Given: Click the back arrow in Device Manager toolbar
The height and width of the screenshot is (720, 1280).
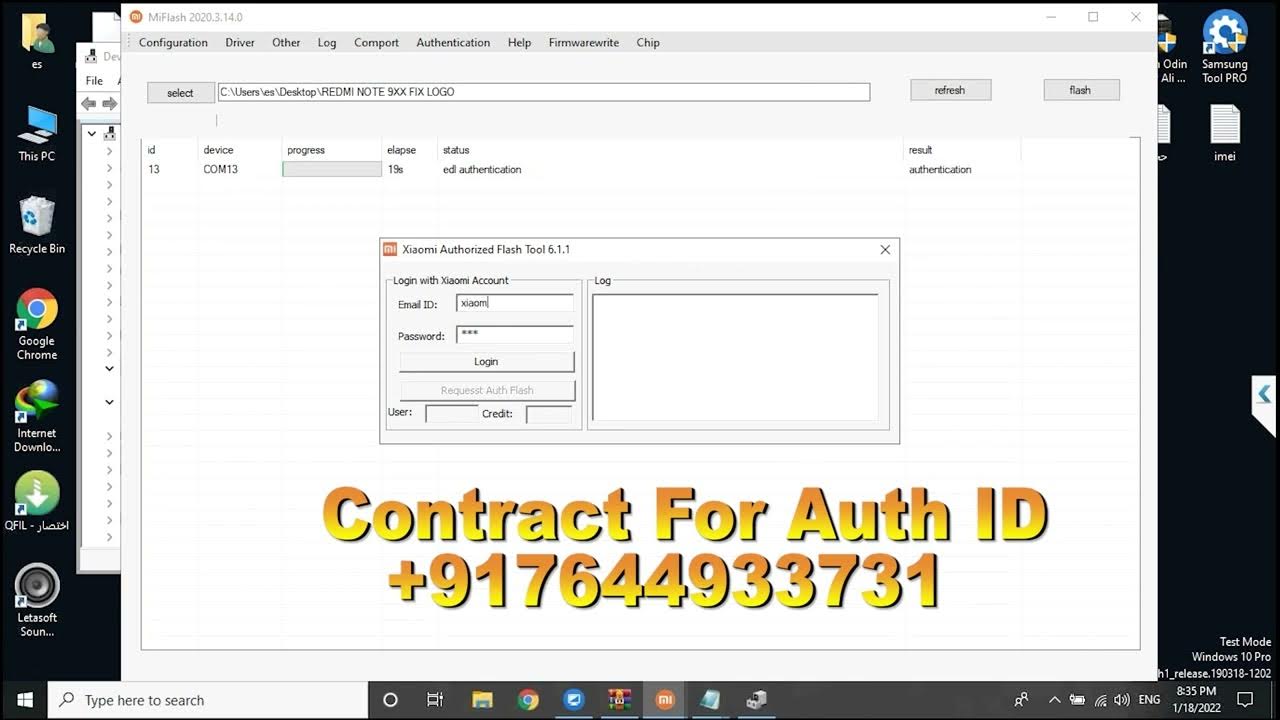Looking at the screenshot, I should coord(89,104).
